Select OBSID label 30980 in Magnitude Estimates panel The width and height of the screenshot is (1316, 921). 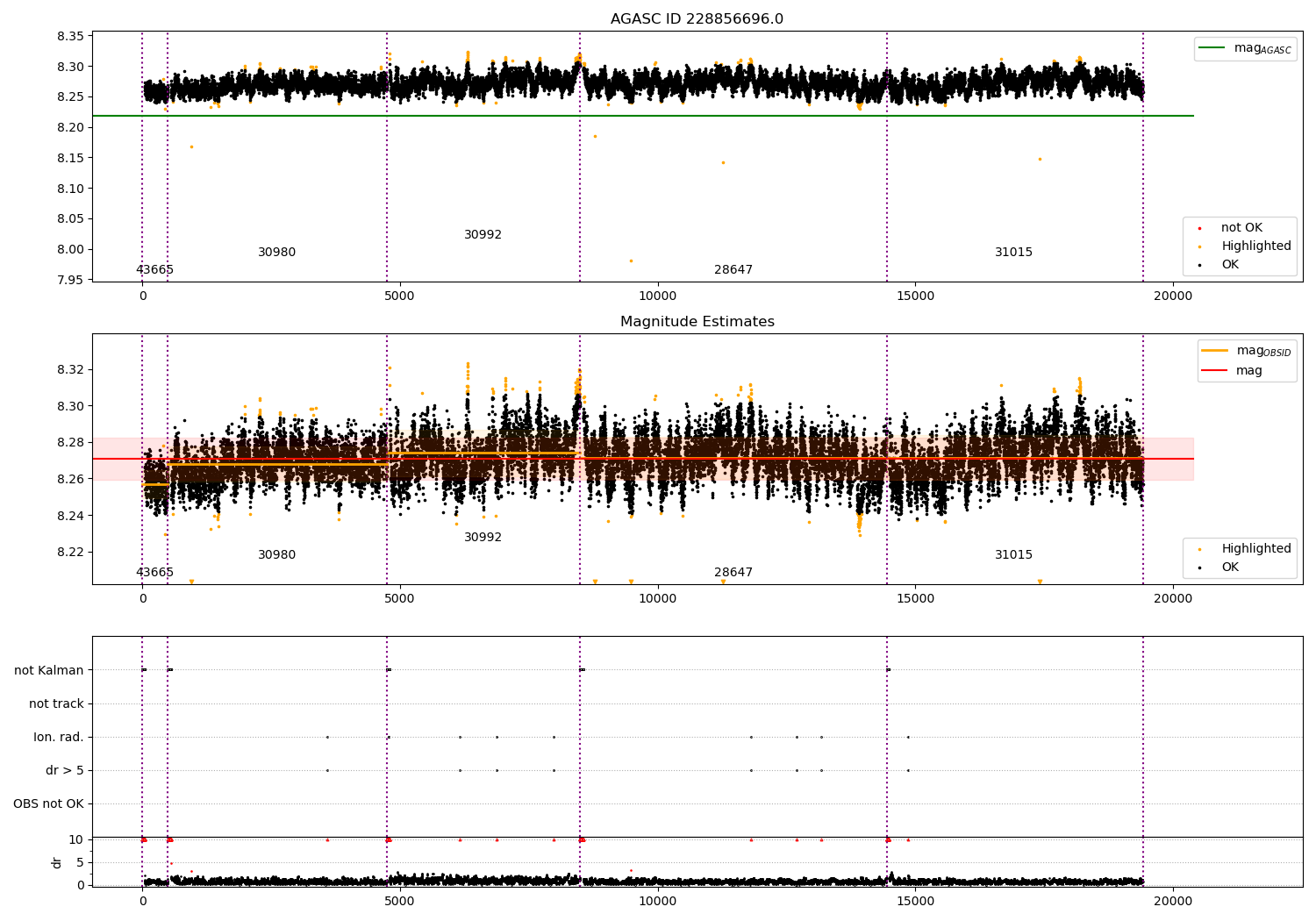(x=276, y=555)
